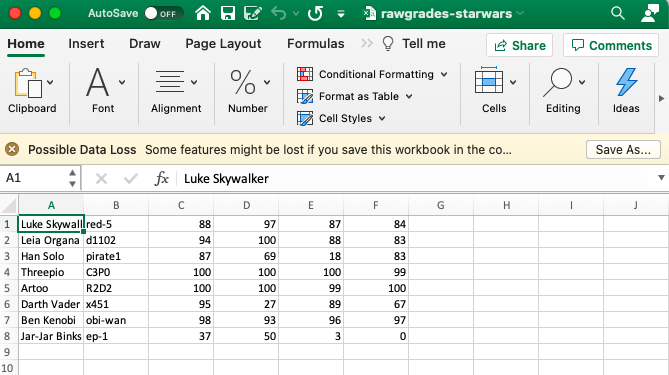Expand the Font group dropdown arrow
The image size is (669, 375).
point(122,82)
